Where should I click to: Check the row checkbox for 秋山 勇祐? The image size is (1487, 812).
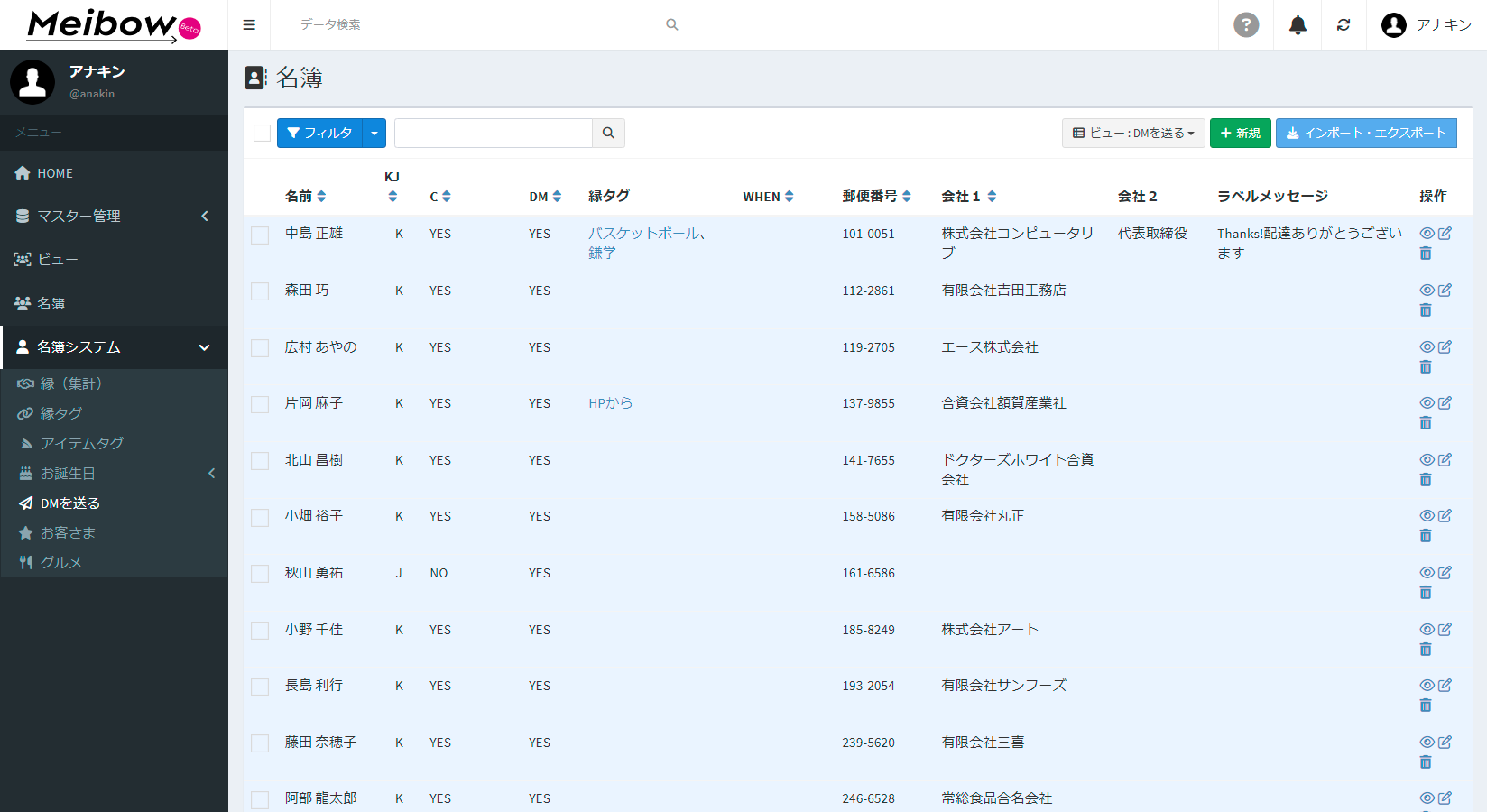click(x=260, y=574)
